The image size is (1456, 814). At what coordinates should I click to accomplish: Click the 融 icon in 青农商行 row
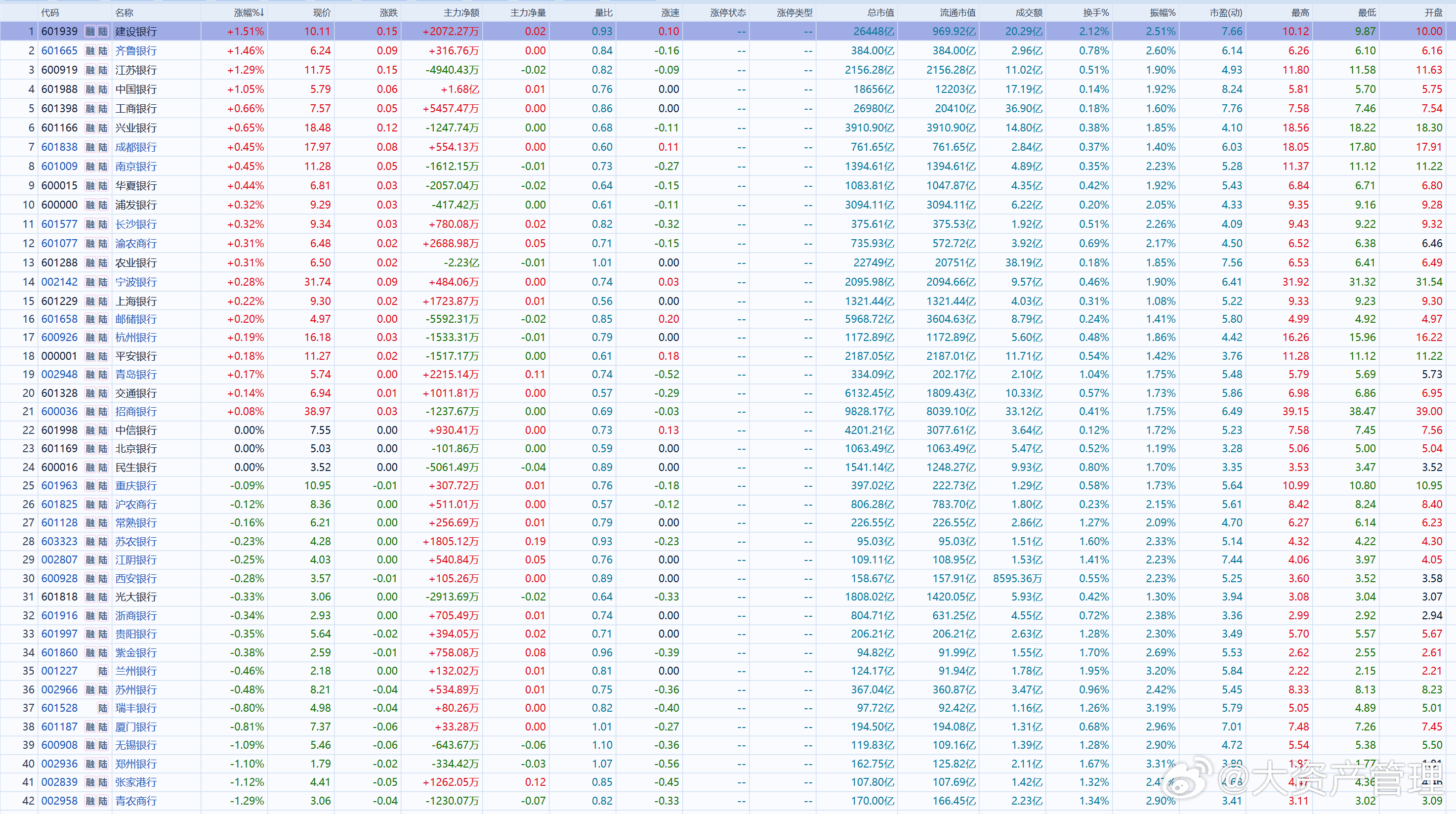pos(90,801)
